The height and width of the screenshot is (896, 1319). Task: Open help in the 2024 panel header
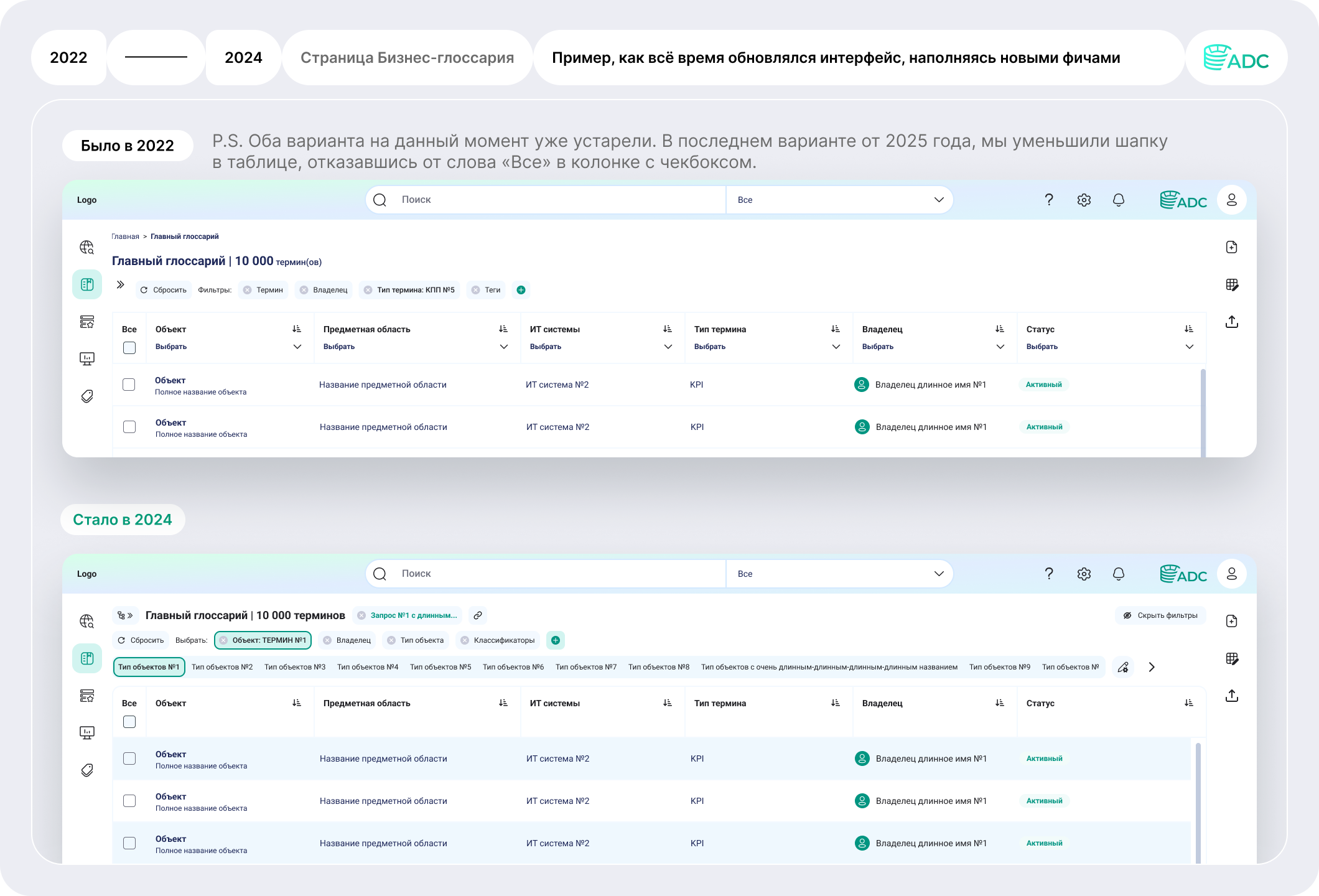click(1049, 574)
